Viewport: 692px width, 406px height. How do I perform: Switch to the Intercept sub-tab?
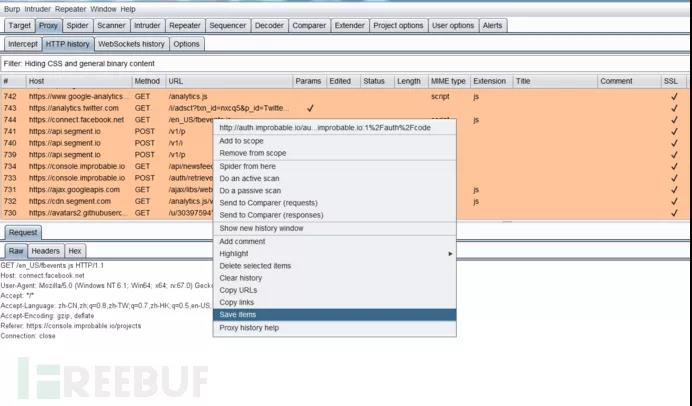23,44
